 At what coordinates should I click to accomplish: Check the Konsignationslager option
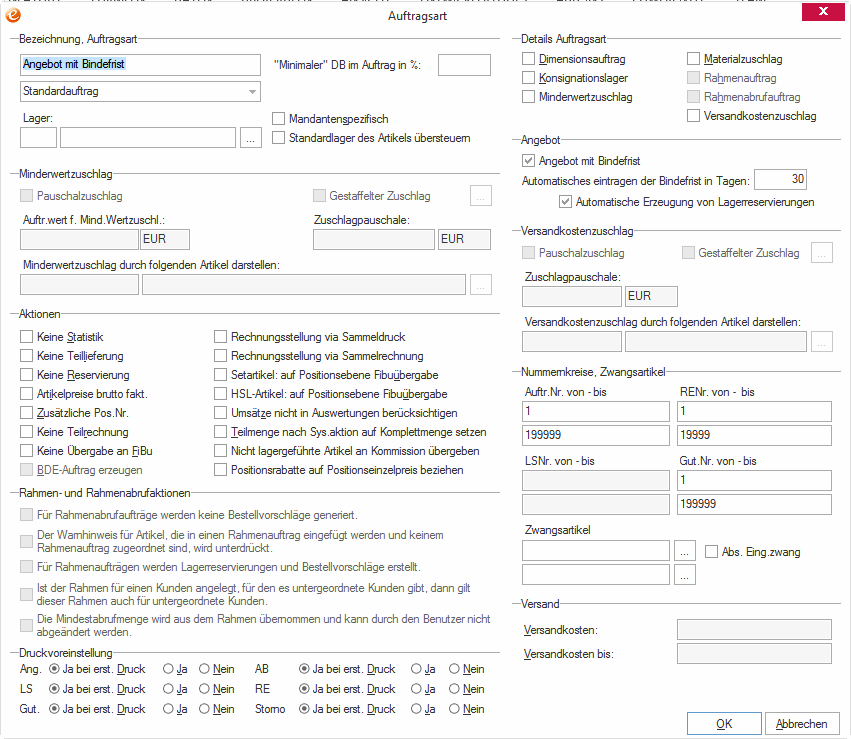528,78
